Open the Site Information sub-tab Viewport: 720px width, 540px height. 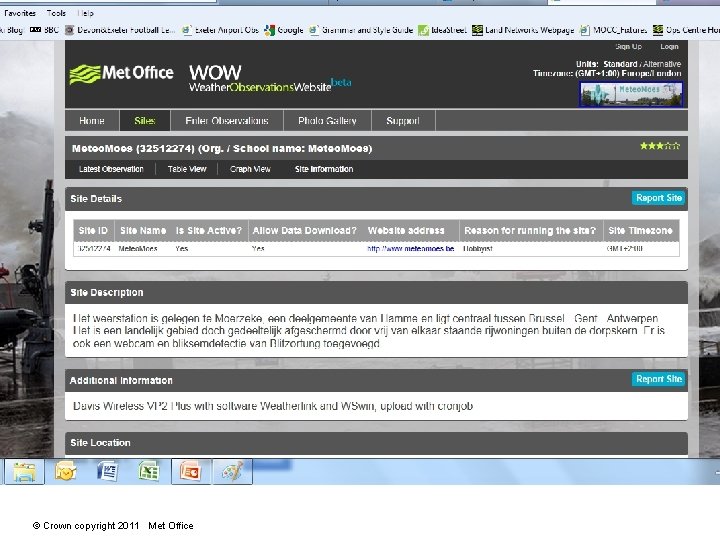324,169
